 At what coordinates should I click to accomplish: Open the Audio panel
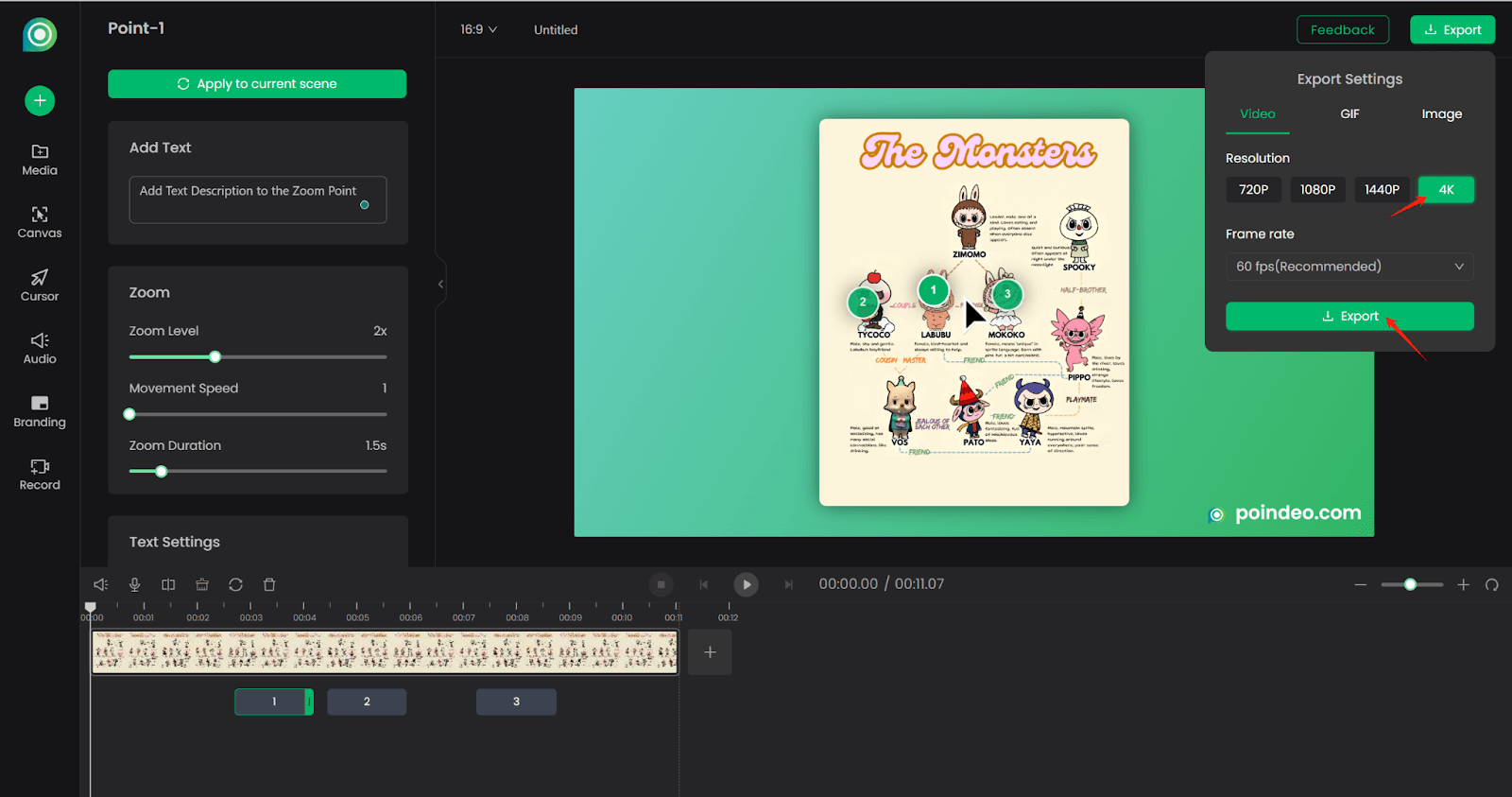point(40,349)
